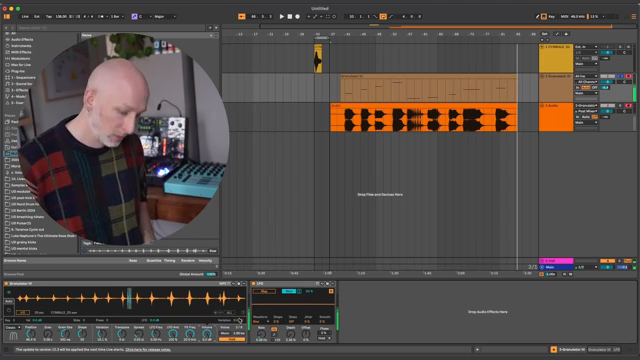Toggle Granulator III device on/off
Viewport: 640px width, 360px height.
[x=6, y=284]
